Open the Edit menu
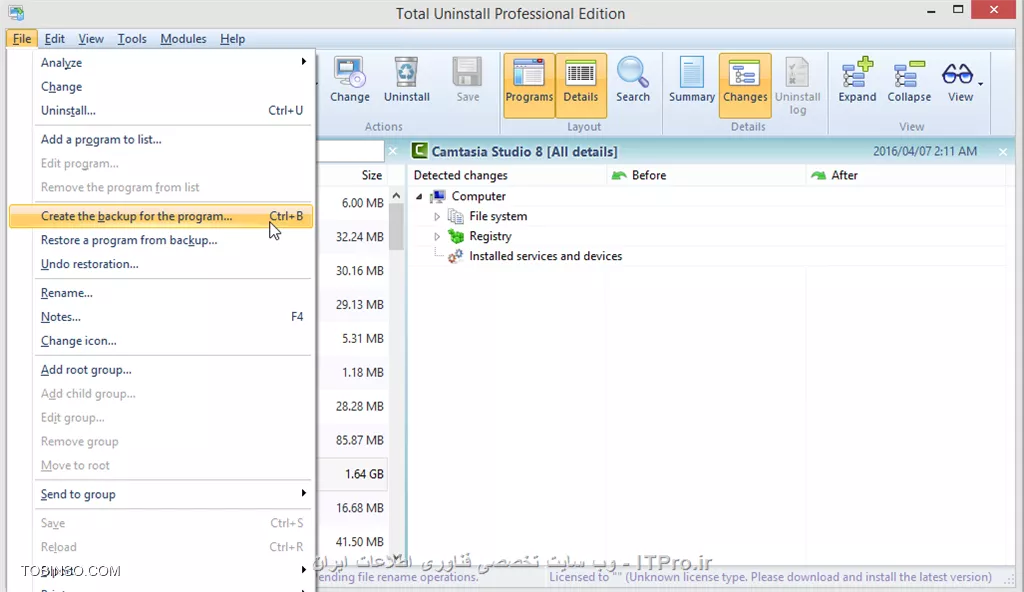 (54, 39)
